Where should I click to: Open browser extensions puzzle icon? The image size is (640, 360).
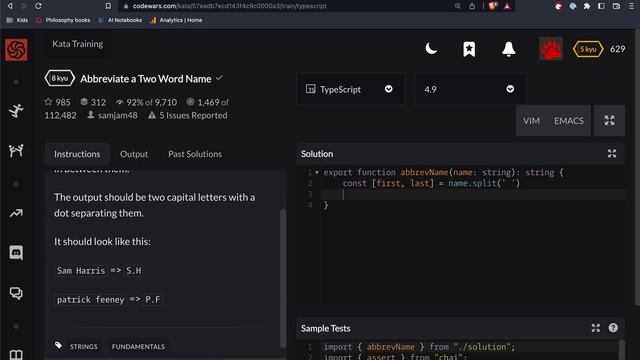coord(587,6)
